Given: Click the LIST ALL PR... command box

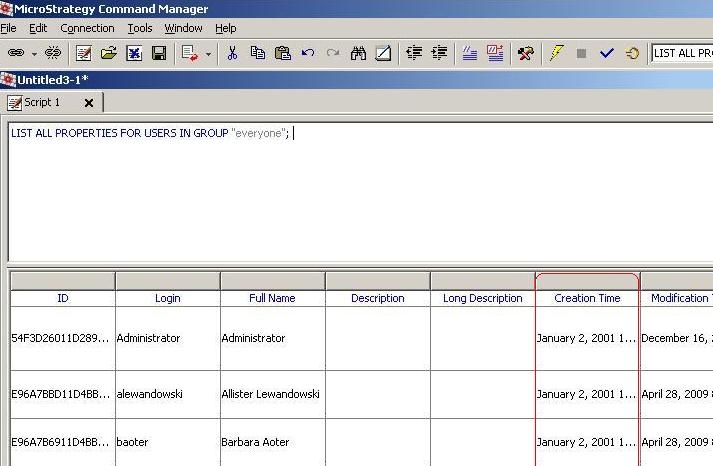Looking at the screenshot, I should pyautogui.click(x=682, y=53).
